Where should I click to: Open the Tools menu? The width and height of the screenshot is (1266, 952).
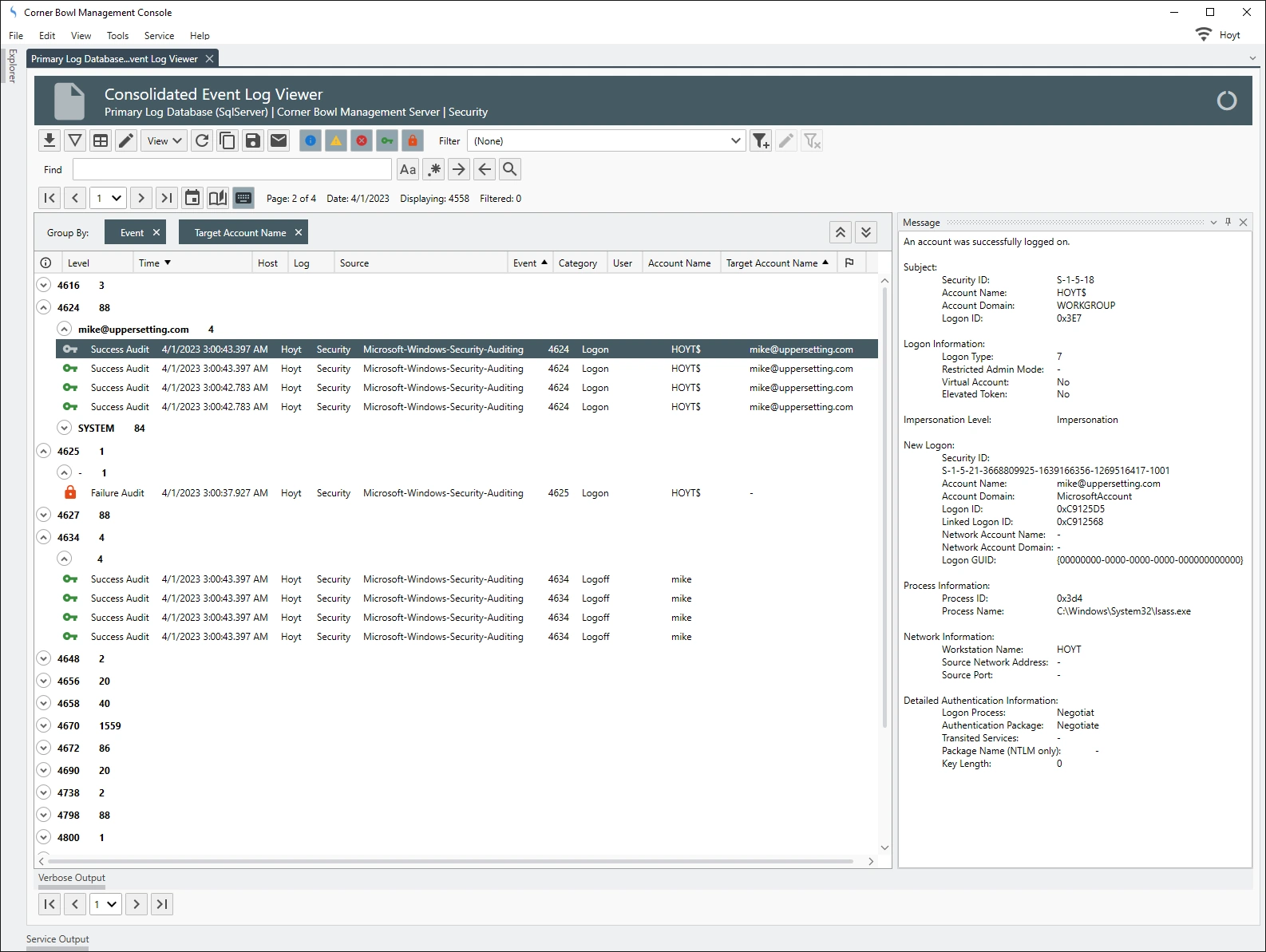click(x=117, y=36)
